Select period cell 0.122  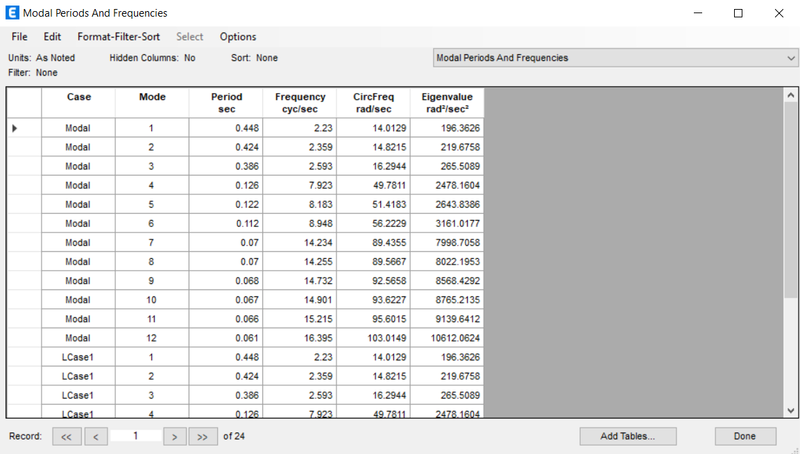226,205
